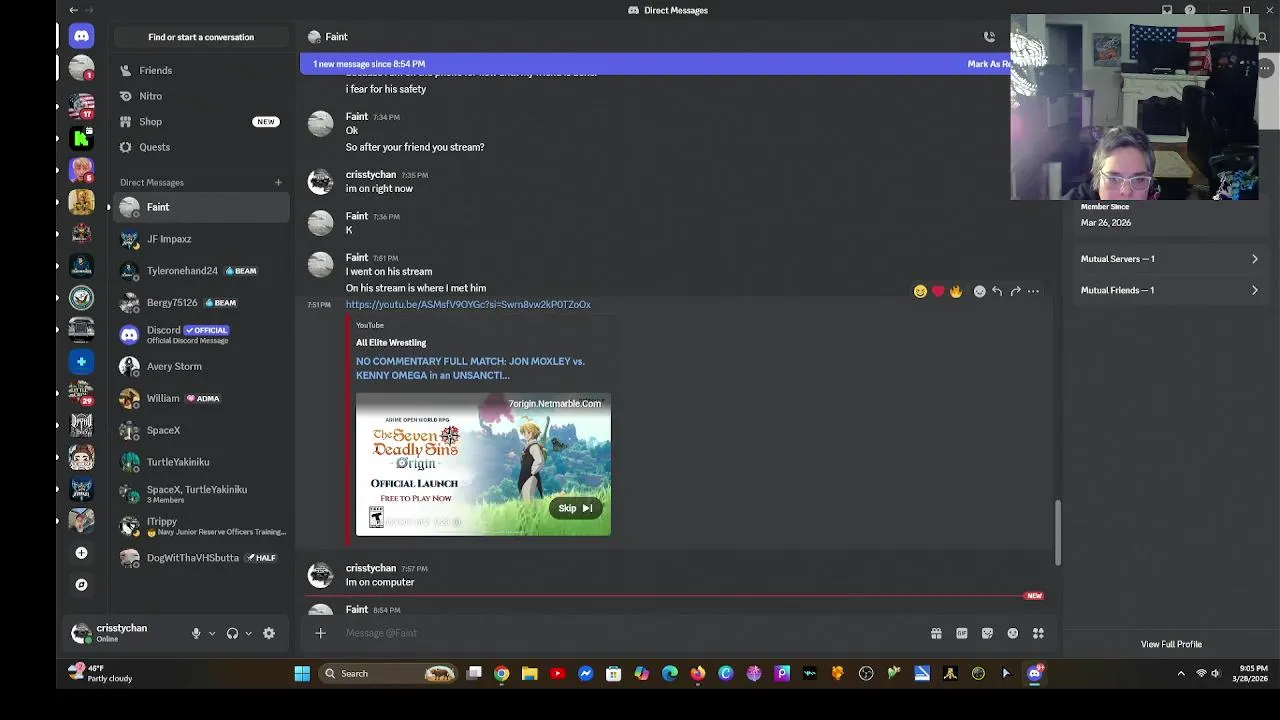Open the Bergy75126 direct message
The image size is (1280, 720).
click(201, 303)
